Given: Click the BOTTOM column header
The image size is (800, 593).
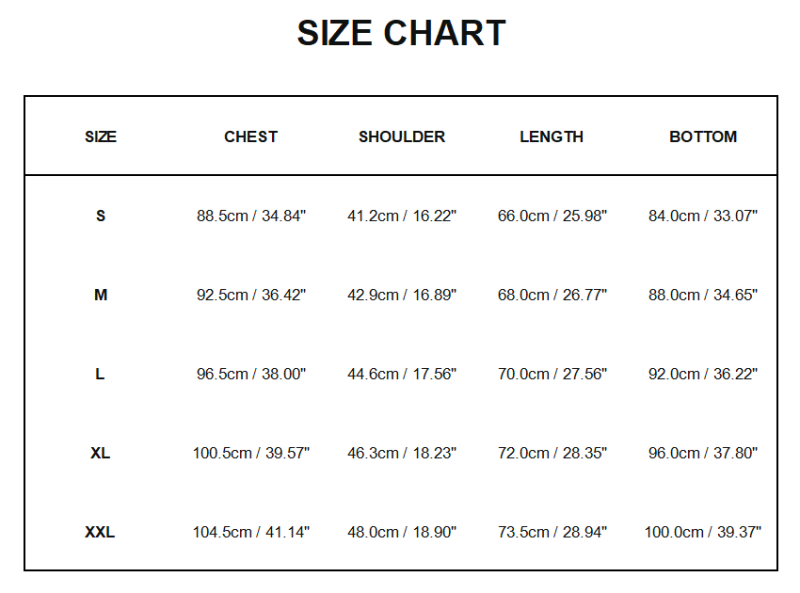Looking at the screenshot, I should pyautogui.click(x=703, y=137).
